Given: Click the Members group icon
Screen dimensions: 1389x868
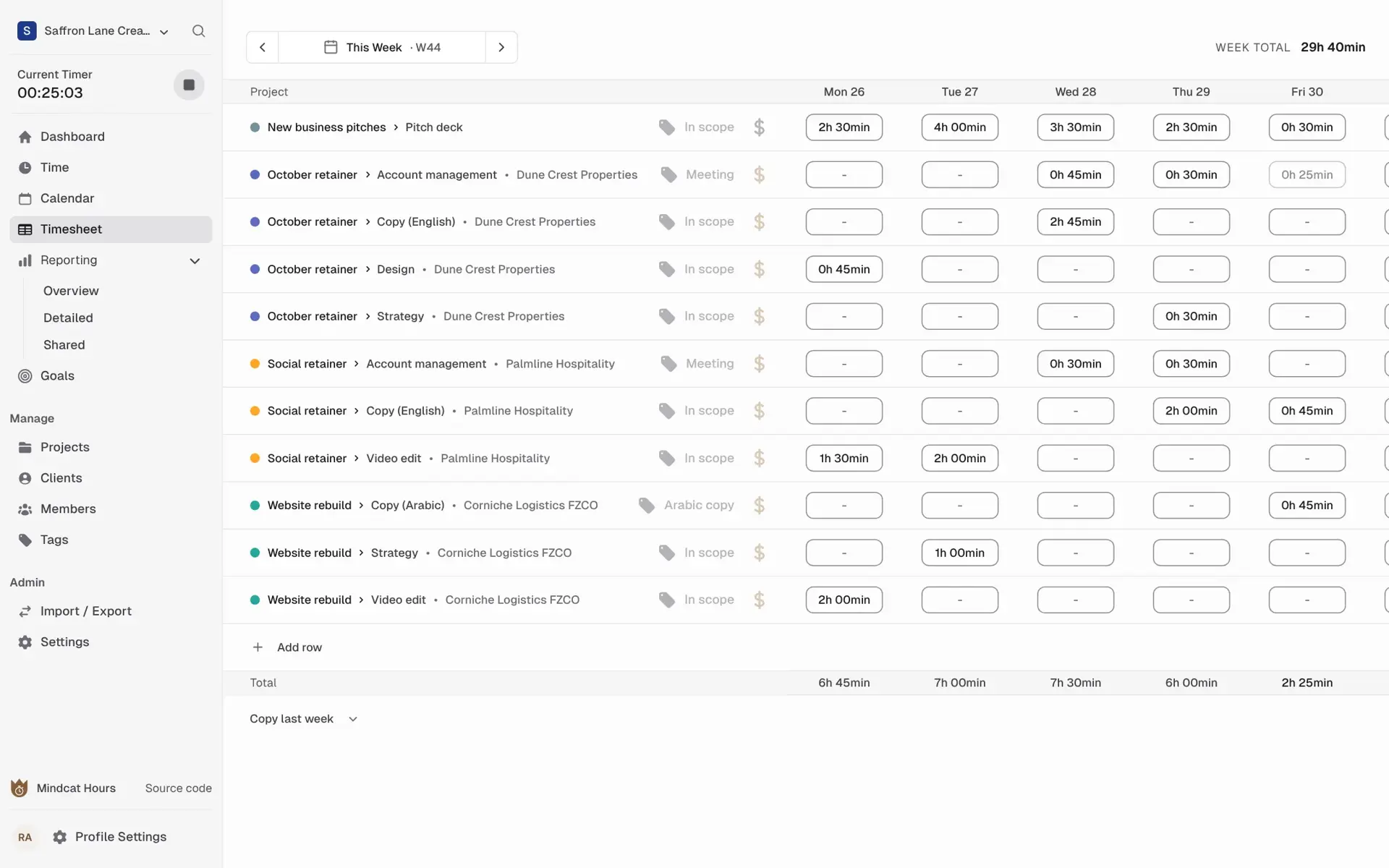Looking at the screenshot, I should 25,509.
